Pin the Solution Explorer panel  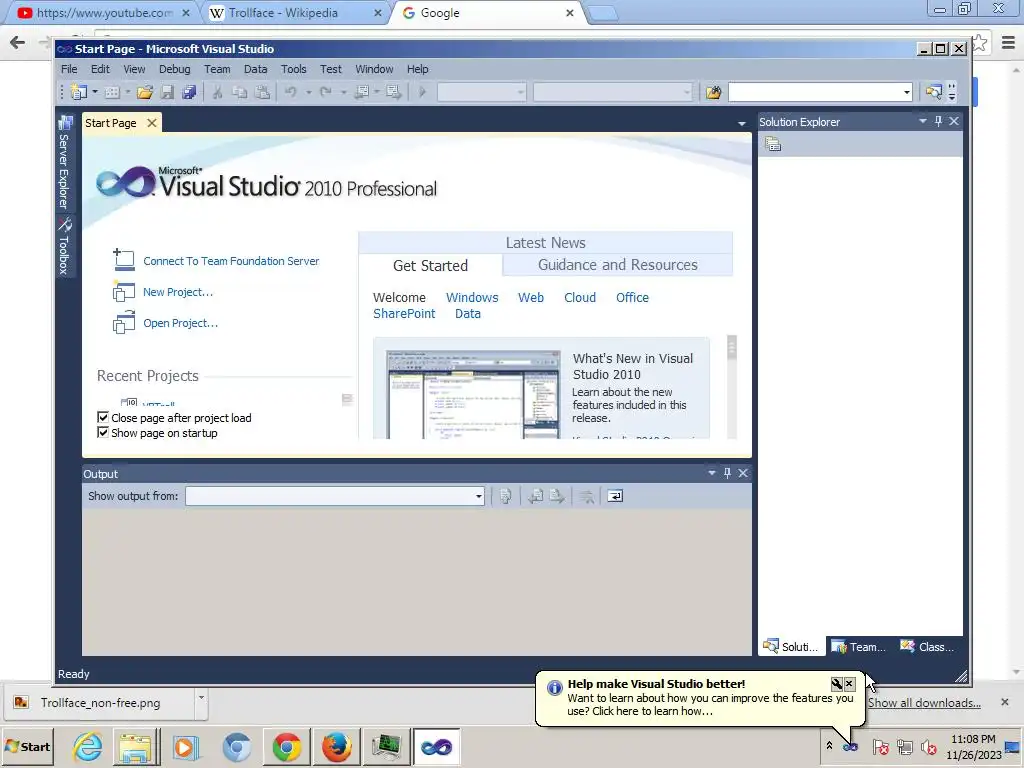(938, 121)
